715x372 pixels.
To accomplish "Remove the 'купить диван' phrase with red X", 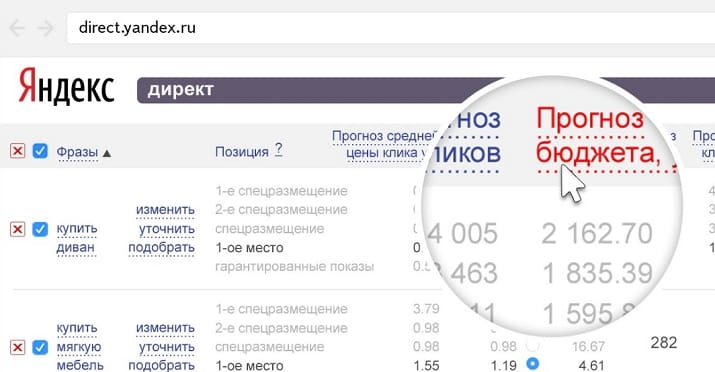I will pos(17,229).
